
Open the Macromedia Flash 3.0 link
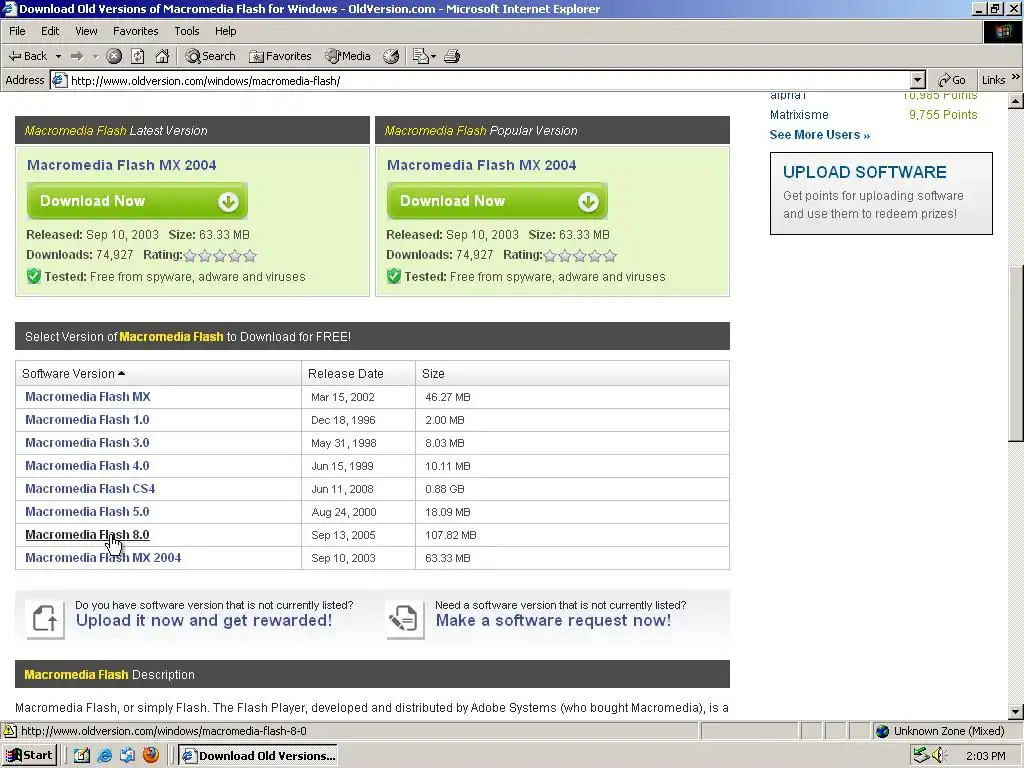tap(87, 443)
